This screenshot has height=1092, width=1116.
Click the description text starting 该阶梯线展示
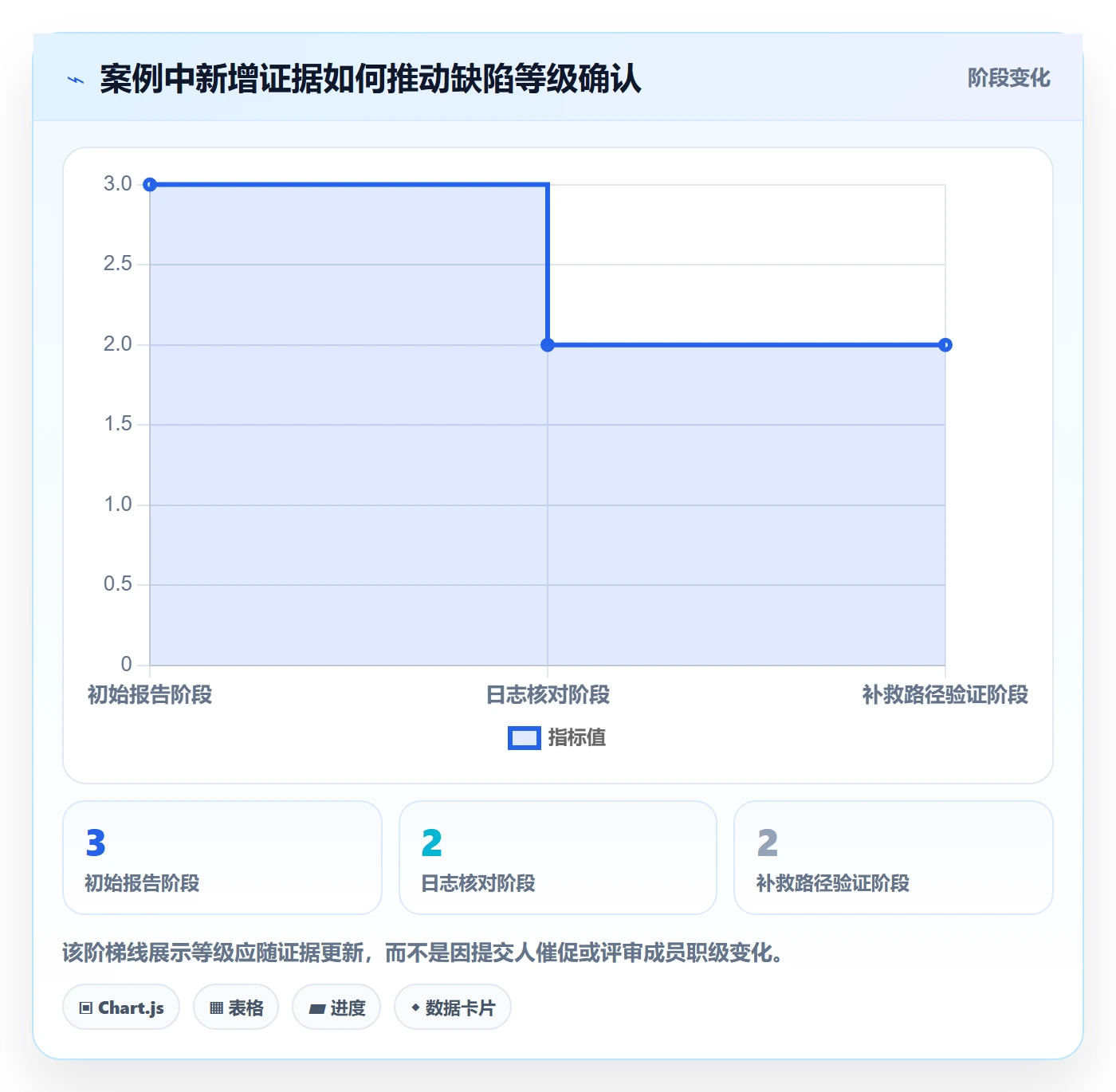[422, 953]
